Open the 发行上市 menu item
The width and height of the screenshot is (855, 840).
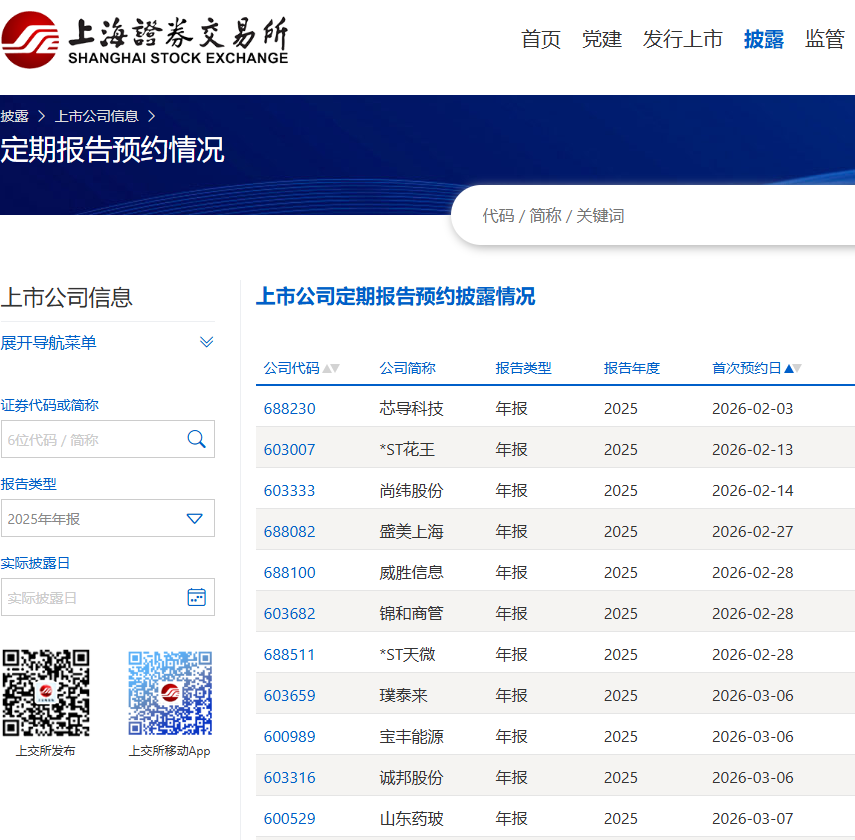pos(682,39)
